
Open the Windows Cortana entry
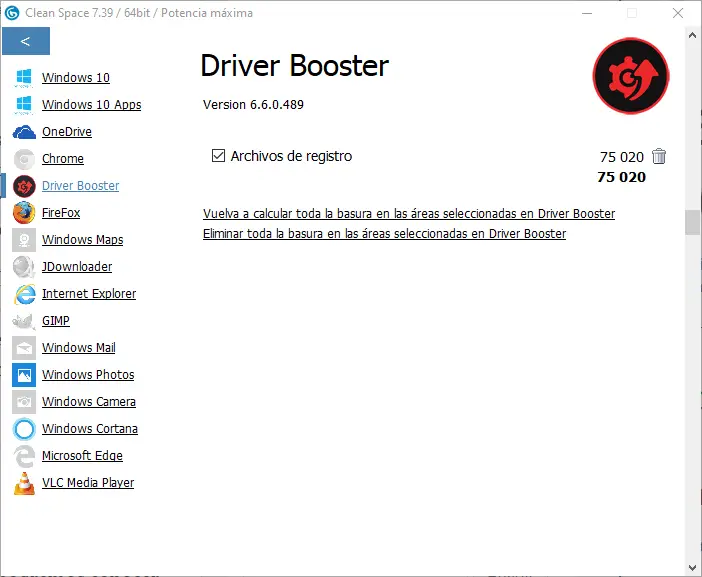tap(90, 429)
